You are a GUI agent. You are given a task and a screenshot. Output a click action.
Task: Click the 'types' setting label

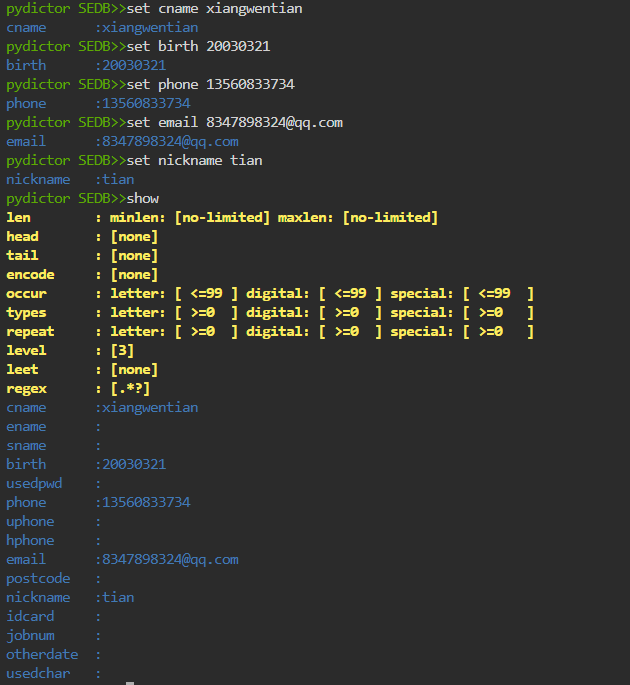click(26, 313)
